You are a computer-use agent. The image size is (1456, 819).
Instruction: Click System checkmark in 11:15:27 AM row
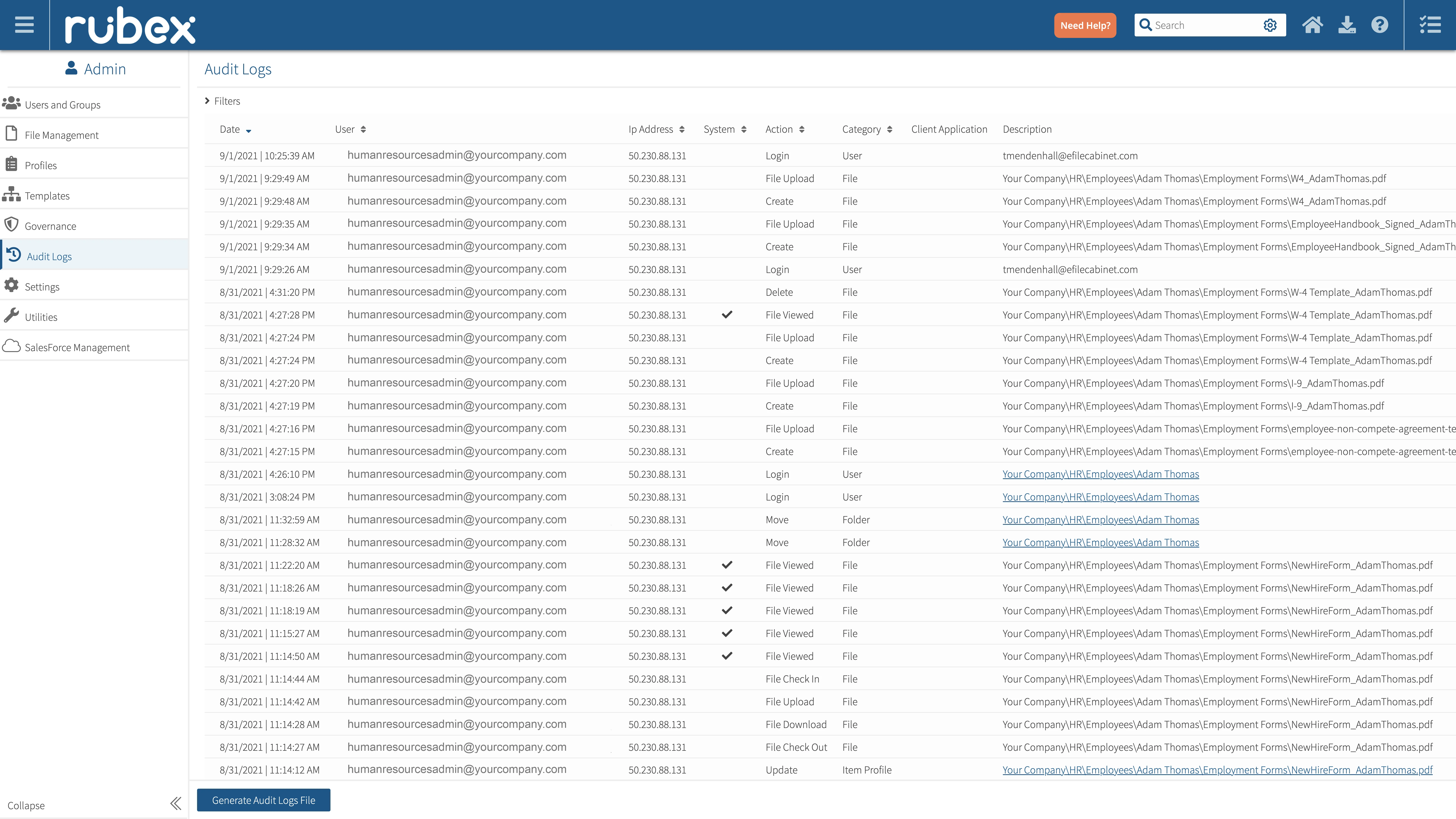(x=727, y=633)
